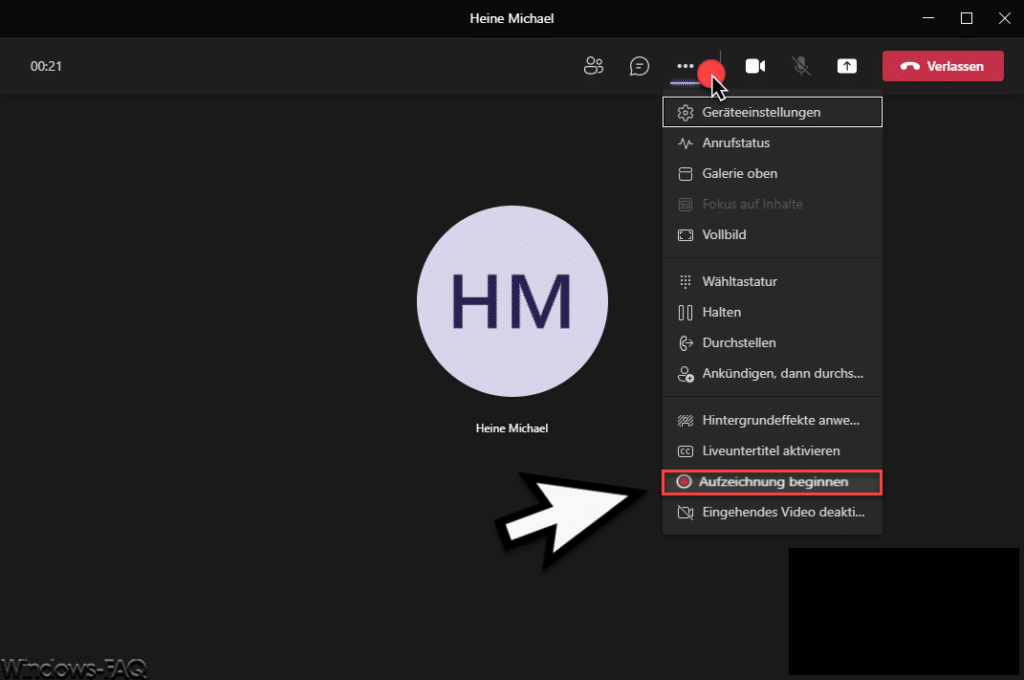Click the self-view video preview

coord(903,611)
